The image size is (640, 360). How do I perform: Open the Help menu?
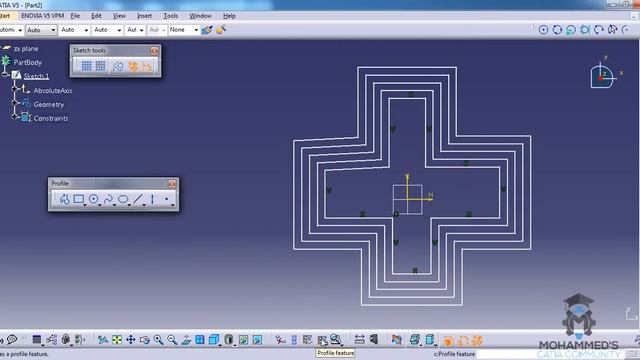pos(229,16)
